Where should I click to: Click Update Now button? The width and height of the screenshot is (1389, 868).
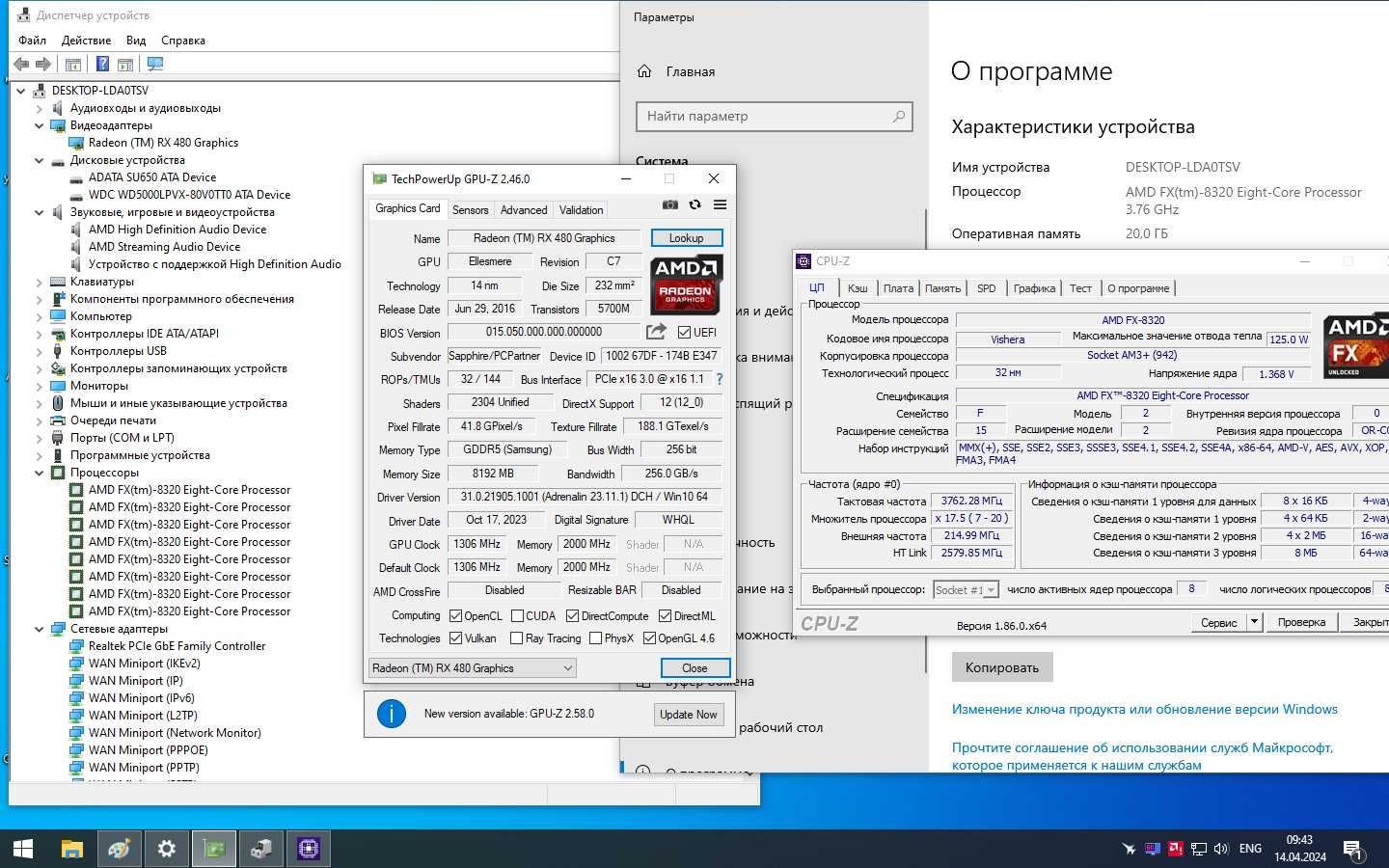689,715
